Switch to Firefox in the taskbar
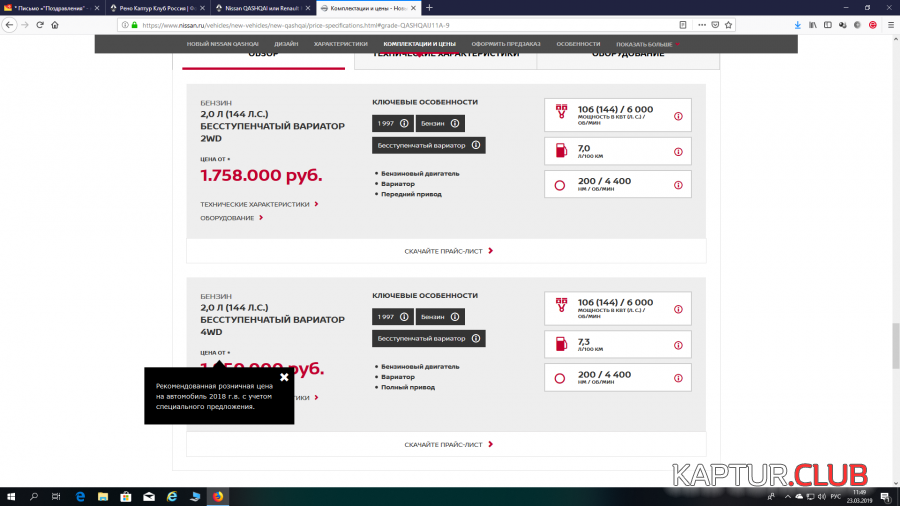 (x=218, y=497)
